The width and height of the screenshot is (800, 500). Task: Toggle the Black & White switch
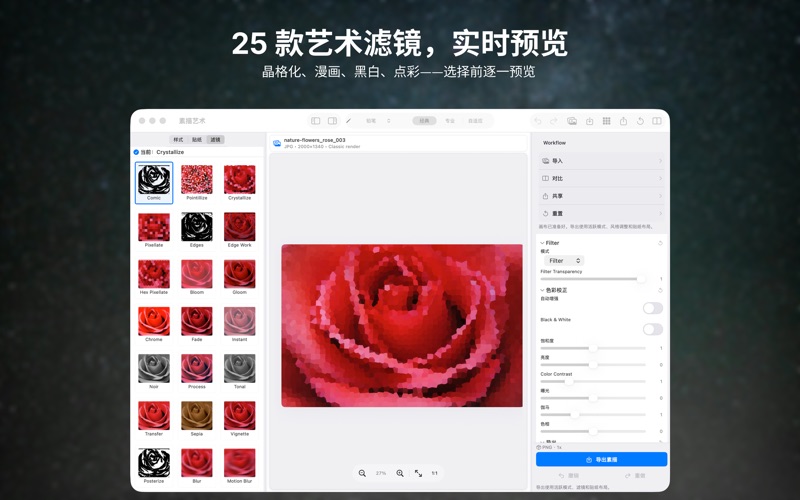653,329
